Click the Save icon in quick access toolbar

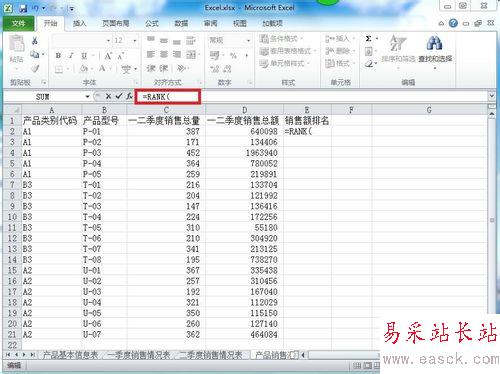[x=23, y=8]
